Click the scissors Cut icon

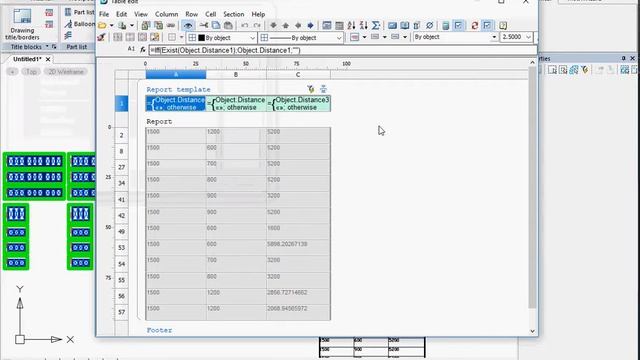[203, 26]
